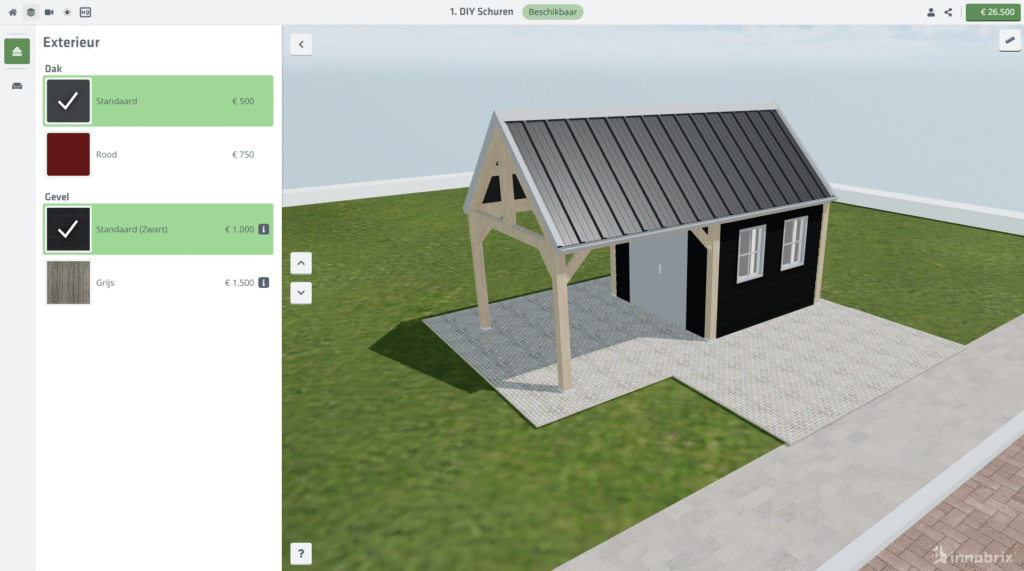The width and height of the screenshot is (1024, 571).
Task: Share the design via share icon
Action: tap(948, 12)
